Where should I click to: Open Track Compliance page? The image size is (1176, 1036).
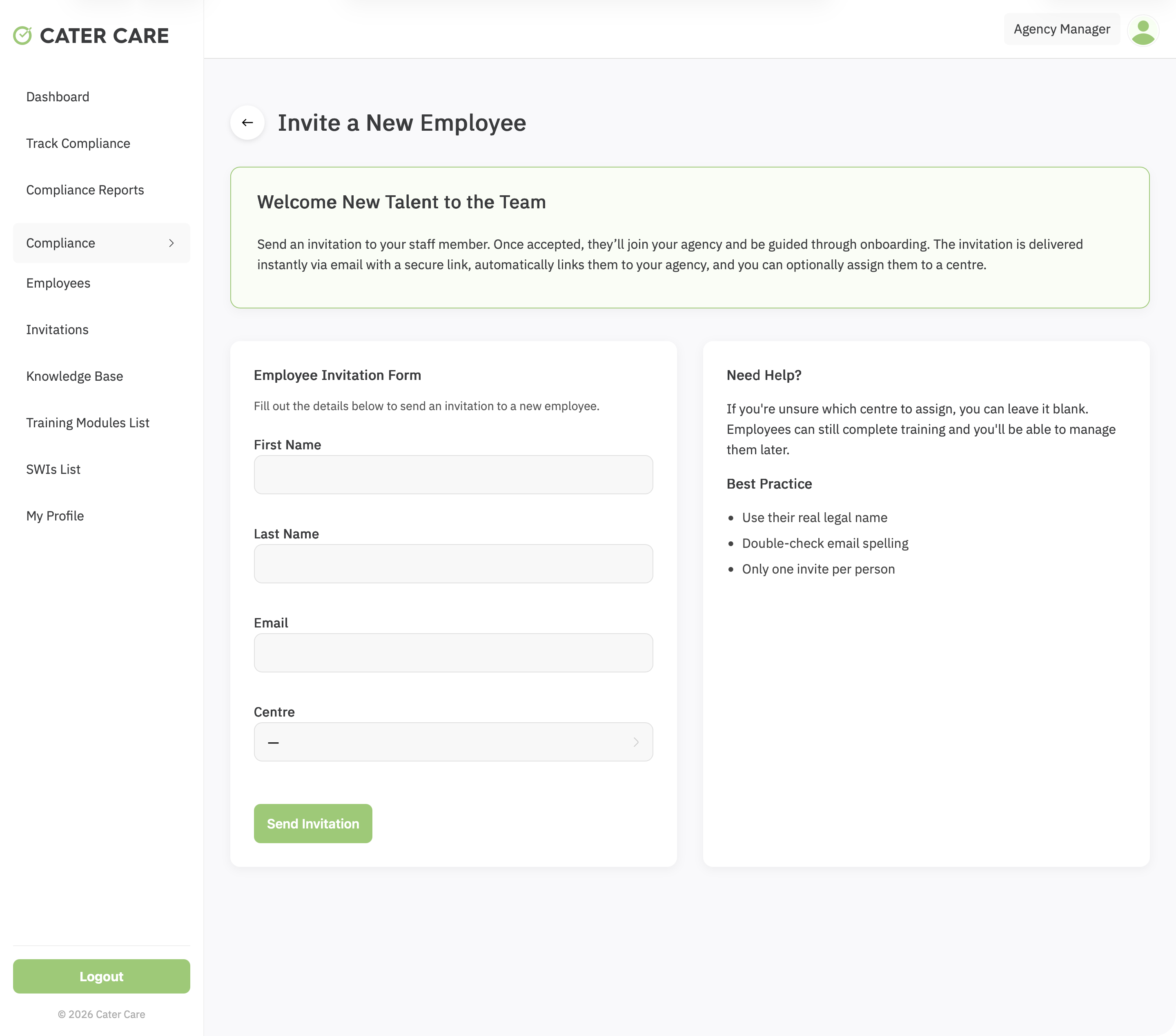[78, 143]
